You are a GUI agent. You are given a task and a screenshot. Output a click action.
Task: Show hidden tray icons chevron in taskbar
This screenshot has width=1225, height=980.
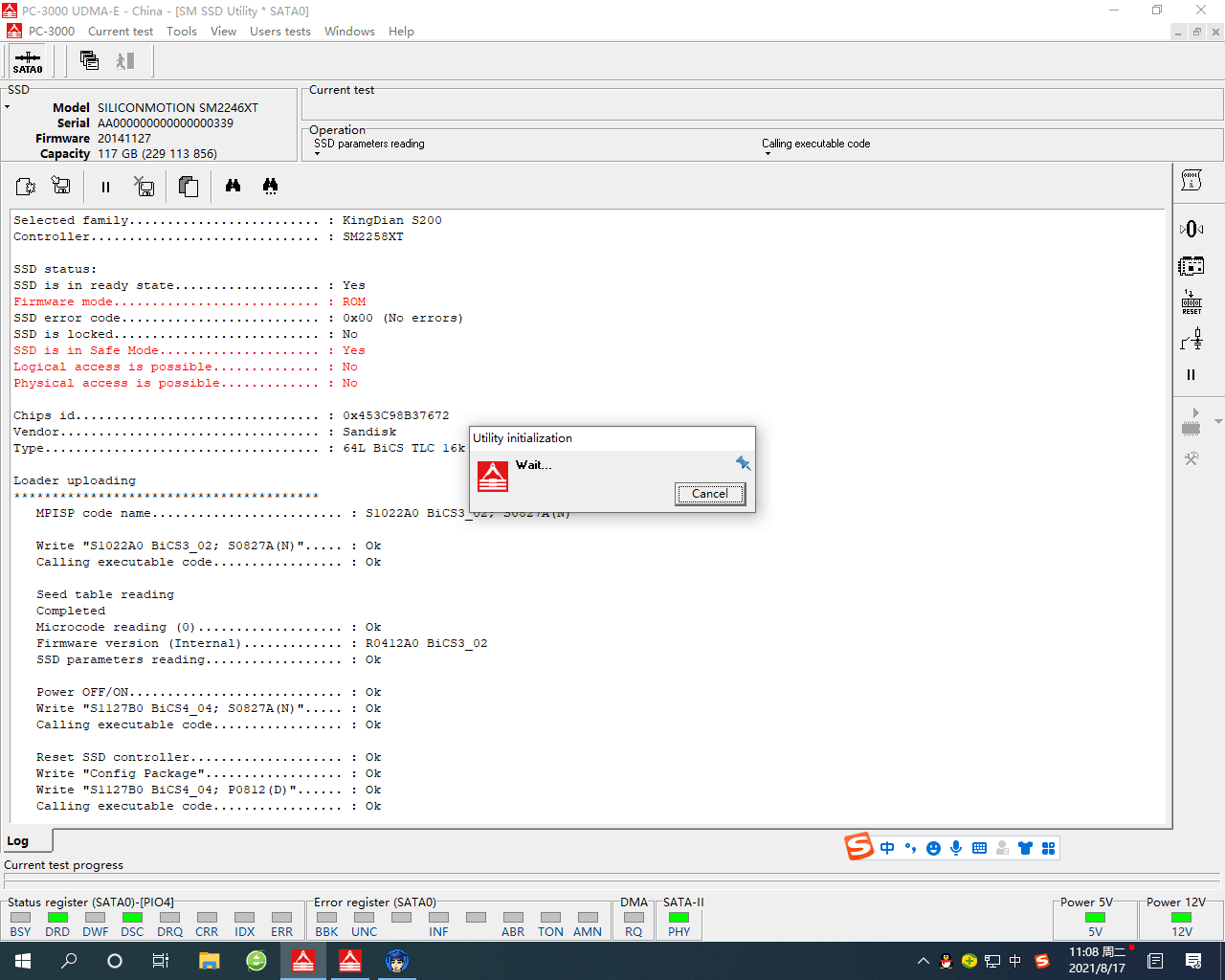coord(923,961)
